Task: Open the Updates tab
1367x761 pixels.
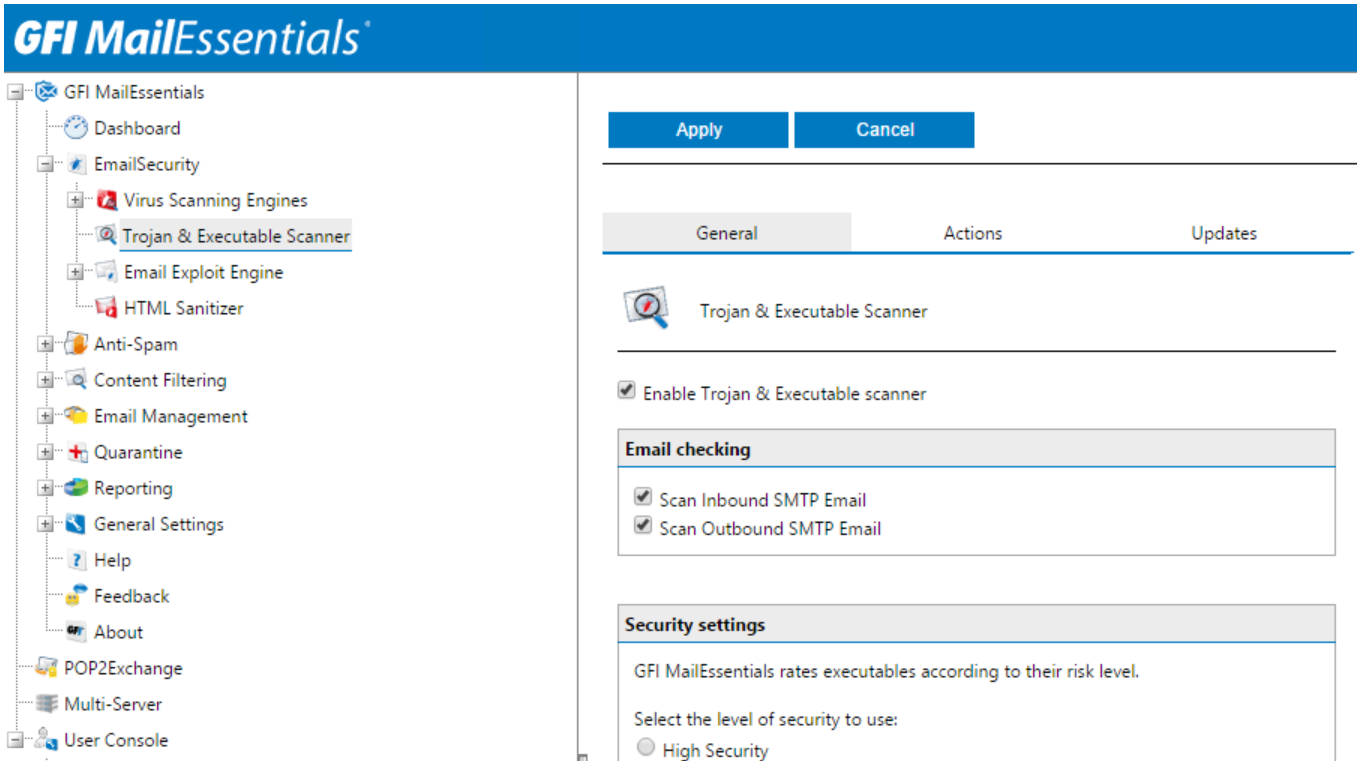Action: pos(1223,233)
